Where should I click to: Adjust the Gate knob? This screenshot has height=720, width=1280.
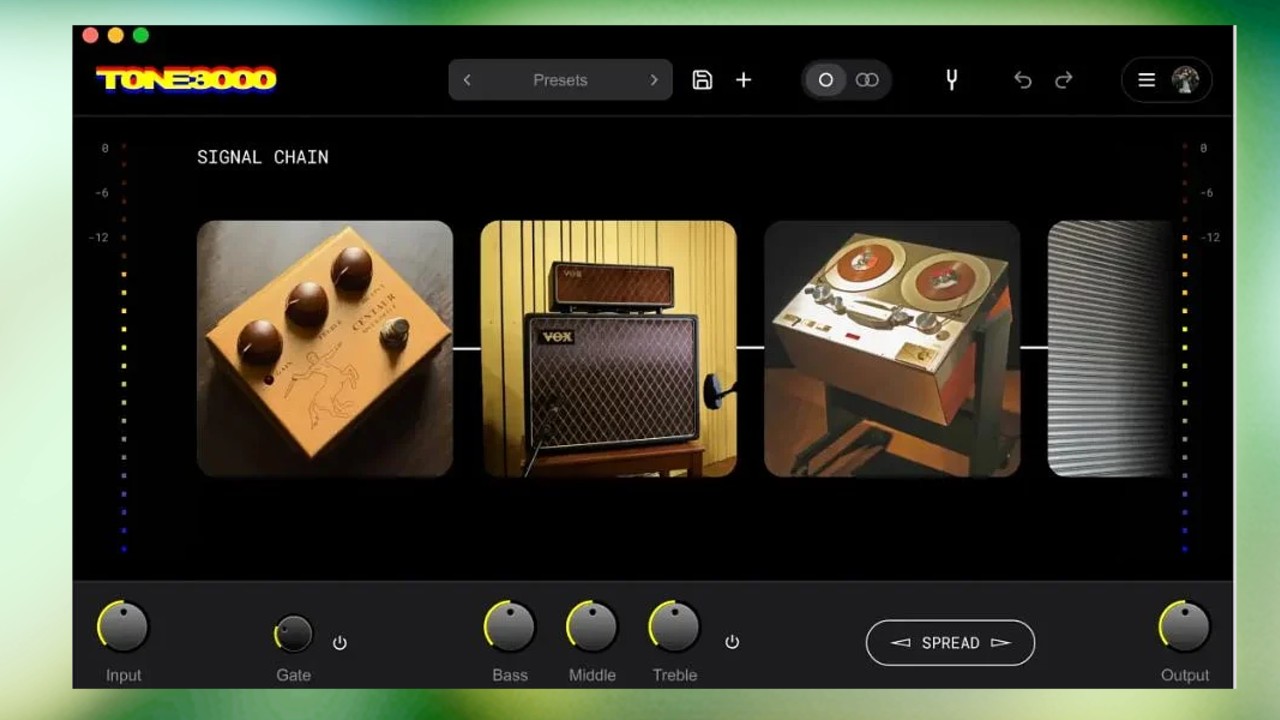pyautogui.click(x=293, y=634)
